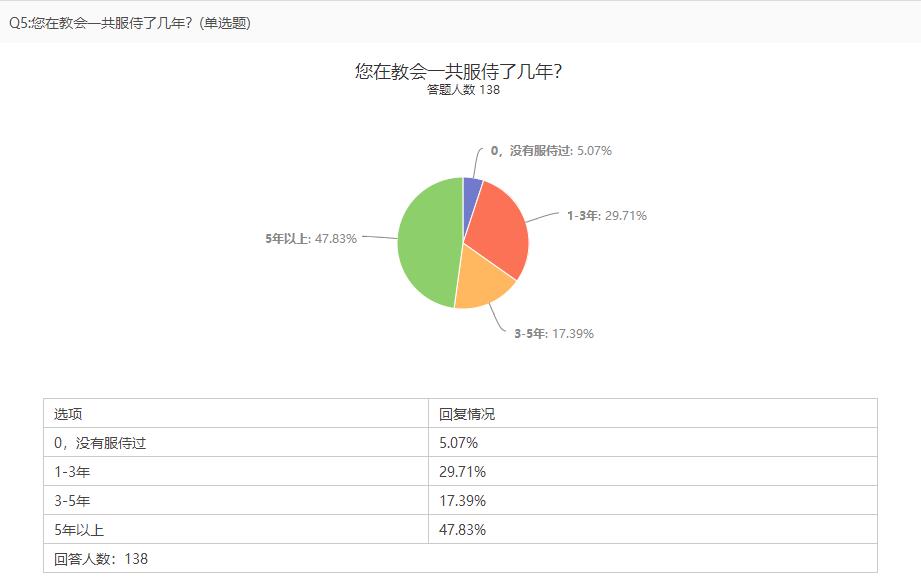This screenshot has height=580, width=921.
Task: Click the 5年以上 option cell in table
Action: coord(79,530)
